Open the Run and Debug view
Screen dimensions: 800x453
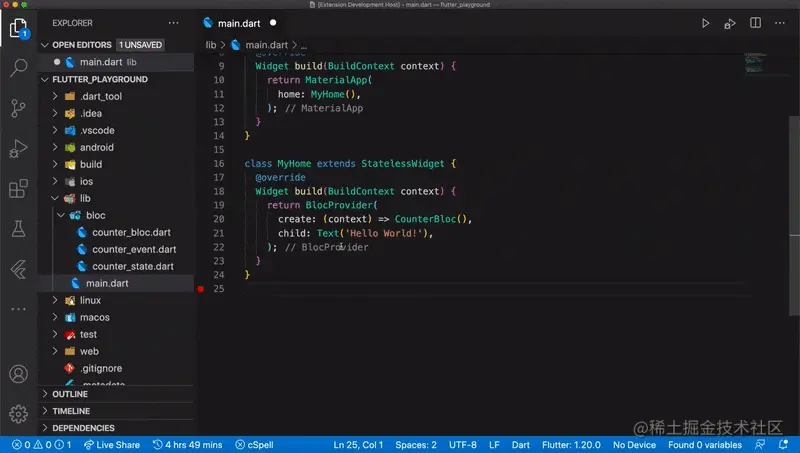[18, 148]
